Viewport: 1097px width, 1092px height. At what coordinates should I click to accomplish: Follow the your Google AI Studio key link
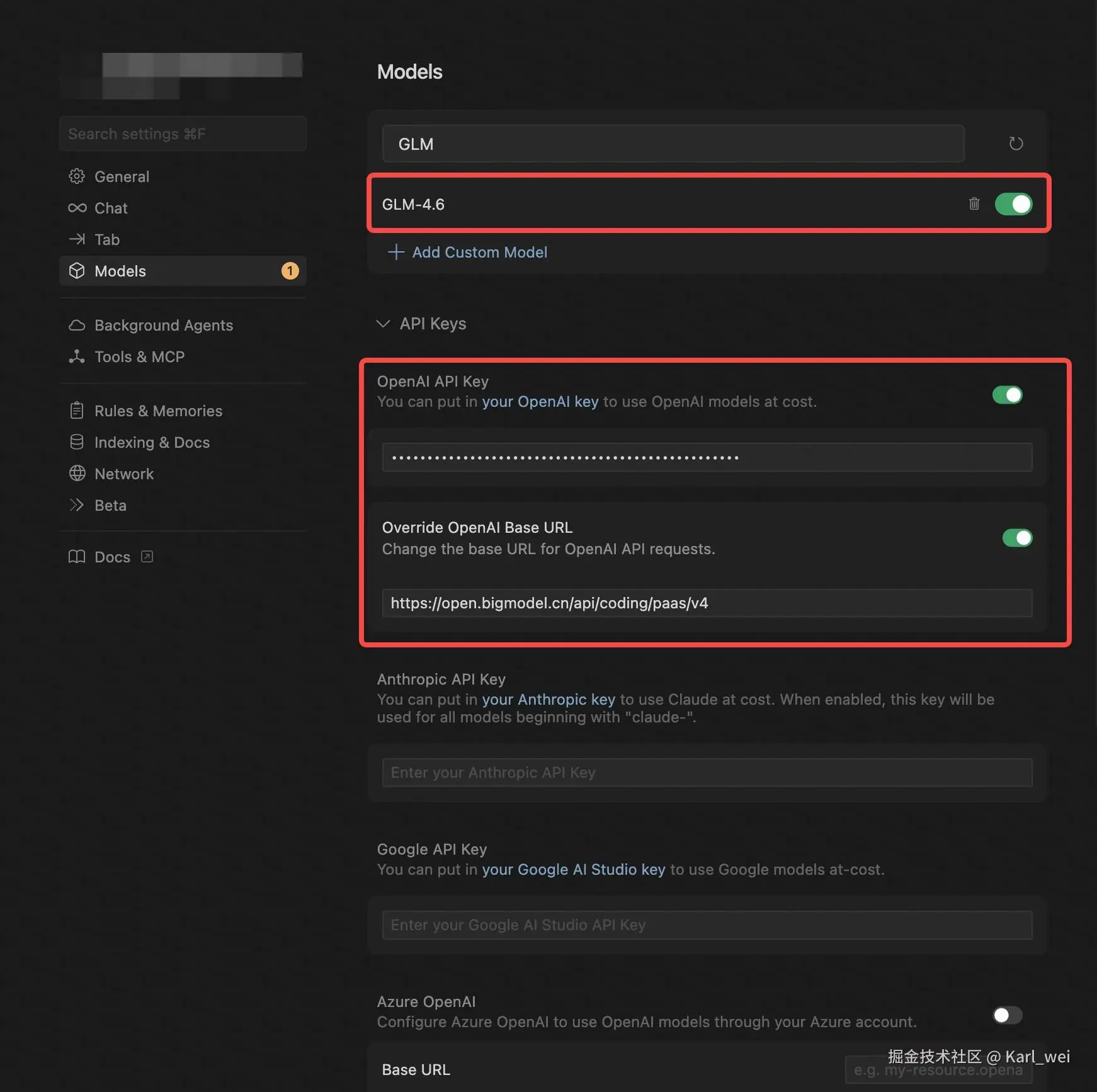(x=573, y=869)
